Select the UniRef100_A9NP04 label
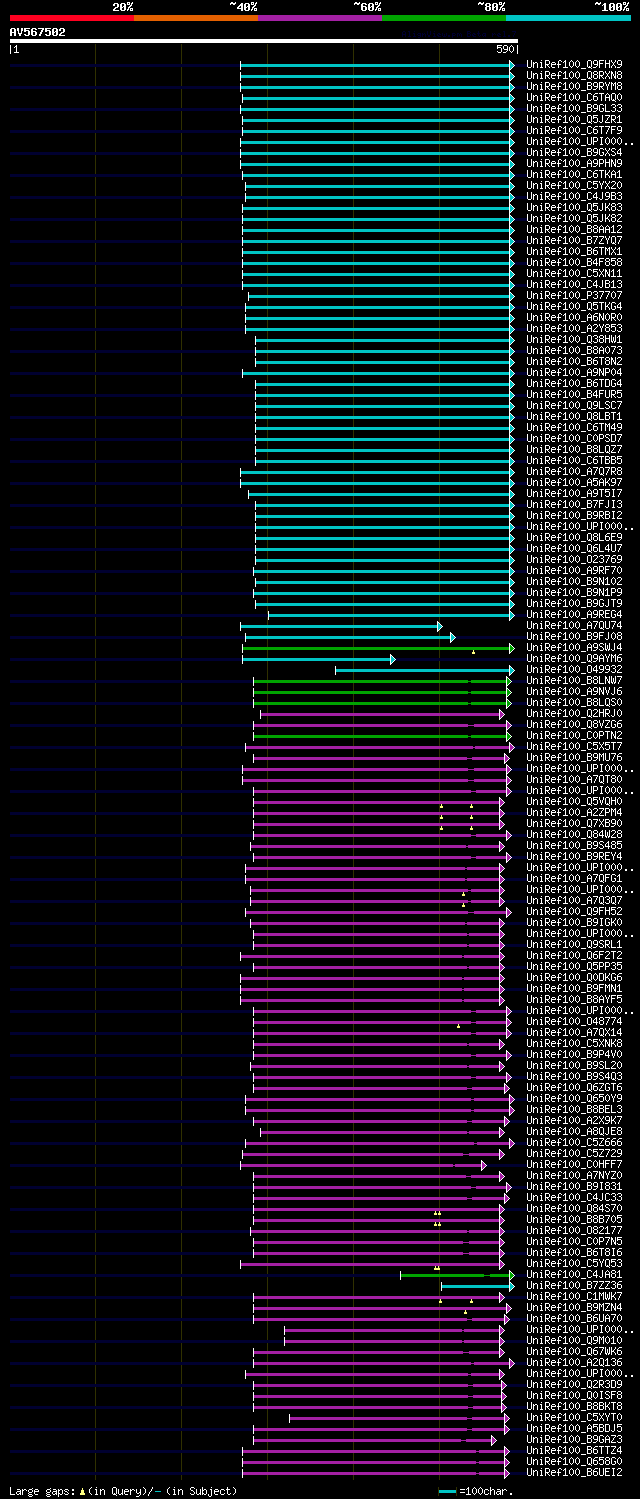This screenshot has height=1499, width=640. click(574, 372)
